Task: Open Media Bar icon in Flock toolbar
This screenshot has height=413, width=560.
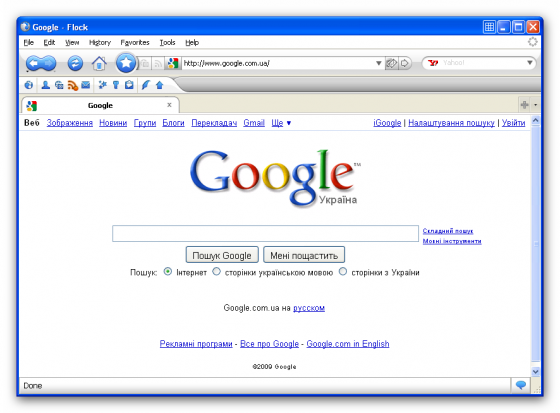Action: click(59, 85)
